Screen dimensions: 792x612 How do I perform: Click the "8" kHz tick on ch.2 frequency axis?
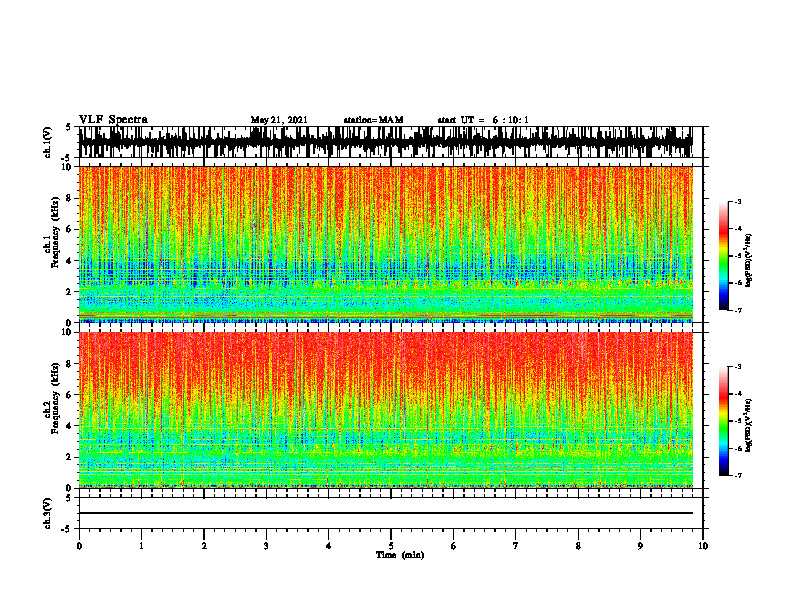[69, 364]
